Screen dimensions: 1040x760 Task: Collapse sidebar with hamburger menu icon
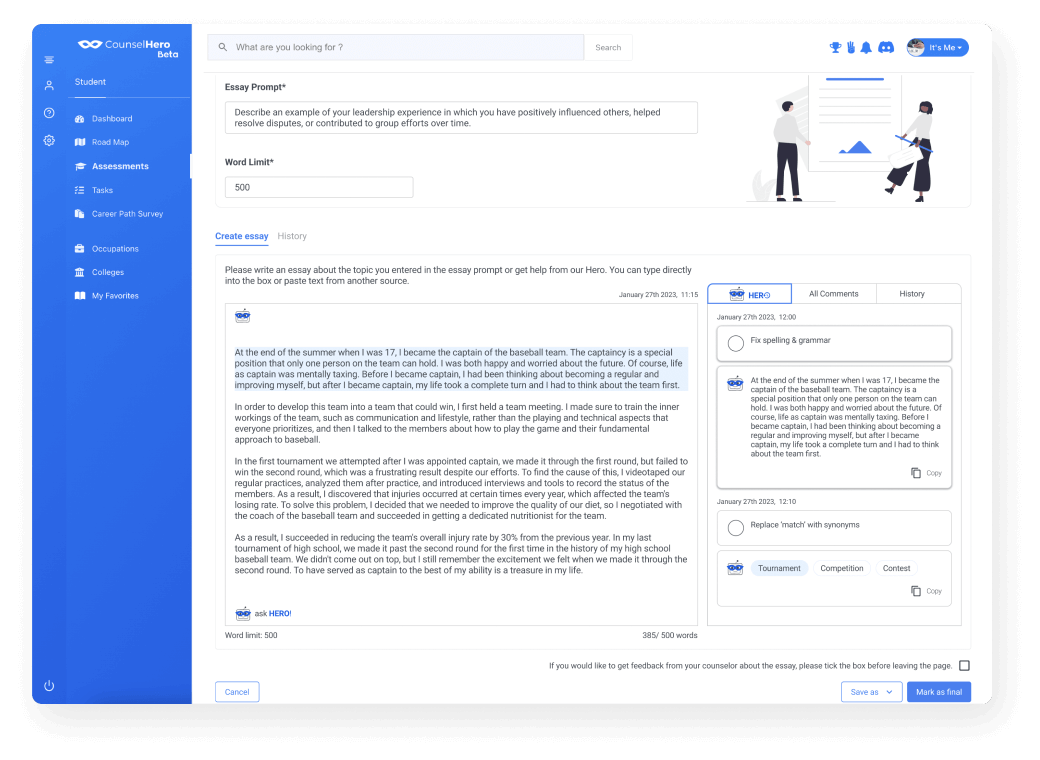(x=49, y=60)
